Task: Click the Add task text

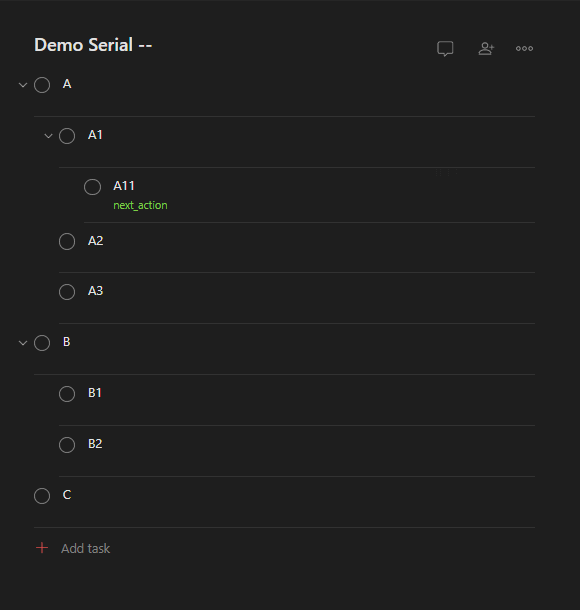Action: tap(86, 548)
